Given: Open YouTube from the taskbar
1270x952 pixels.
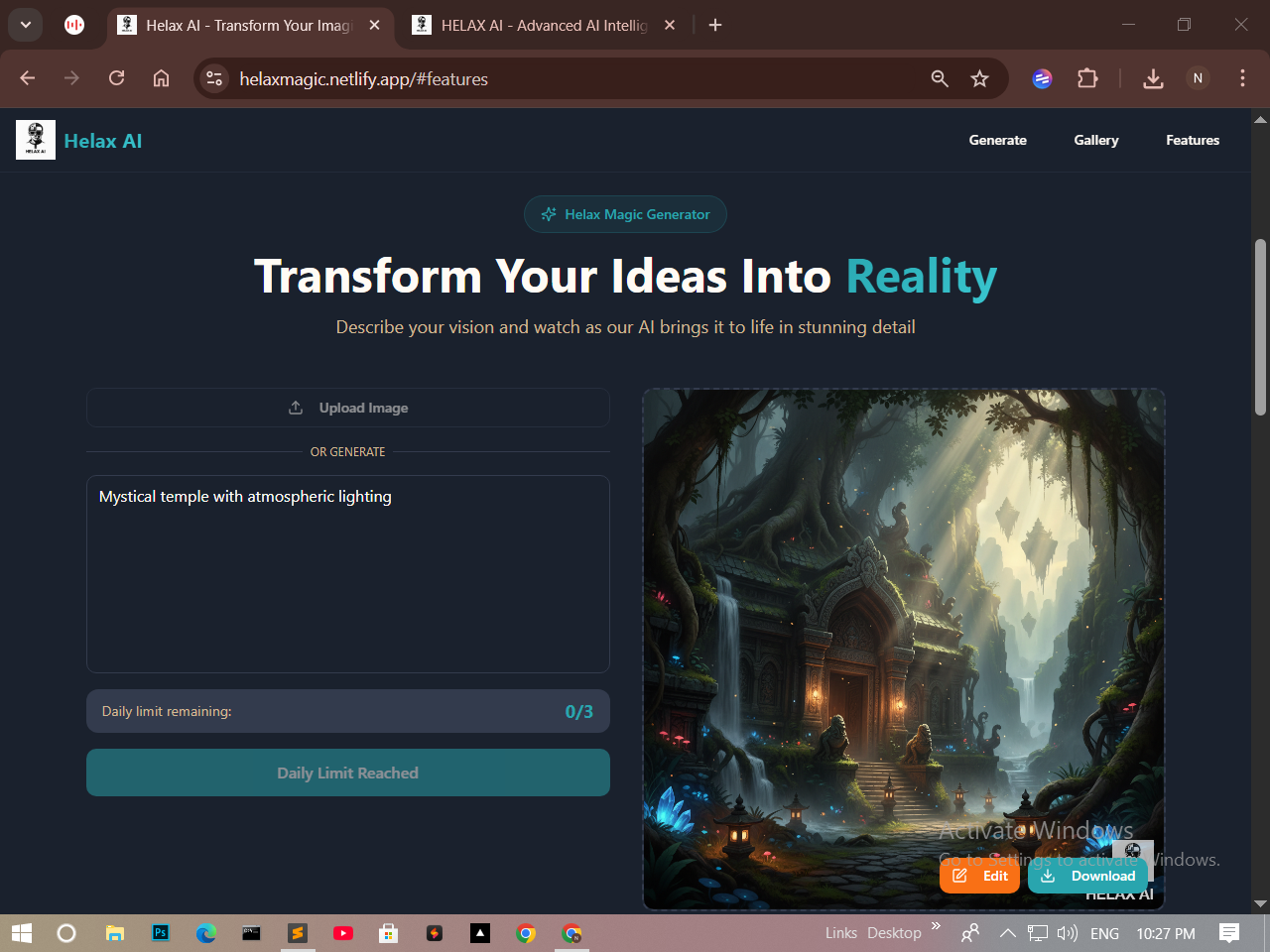Looking at the screenshot, I should (342, 933).
